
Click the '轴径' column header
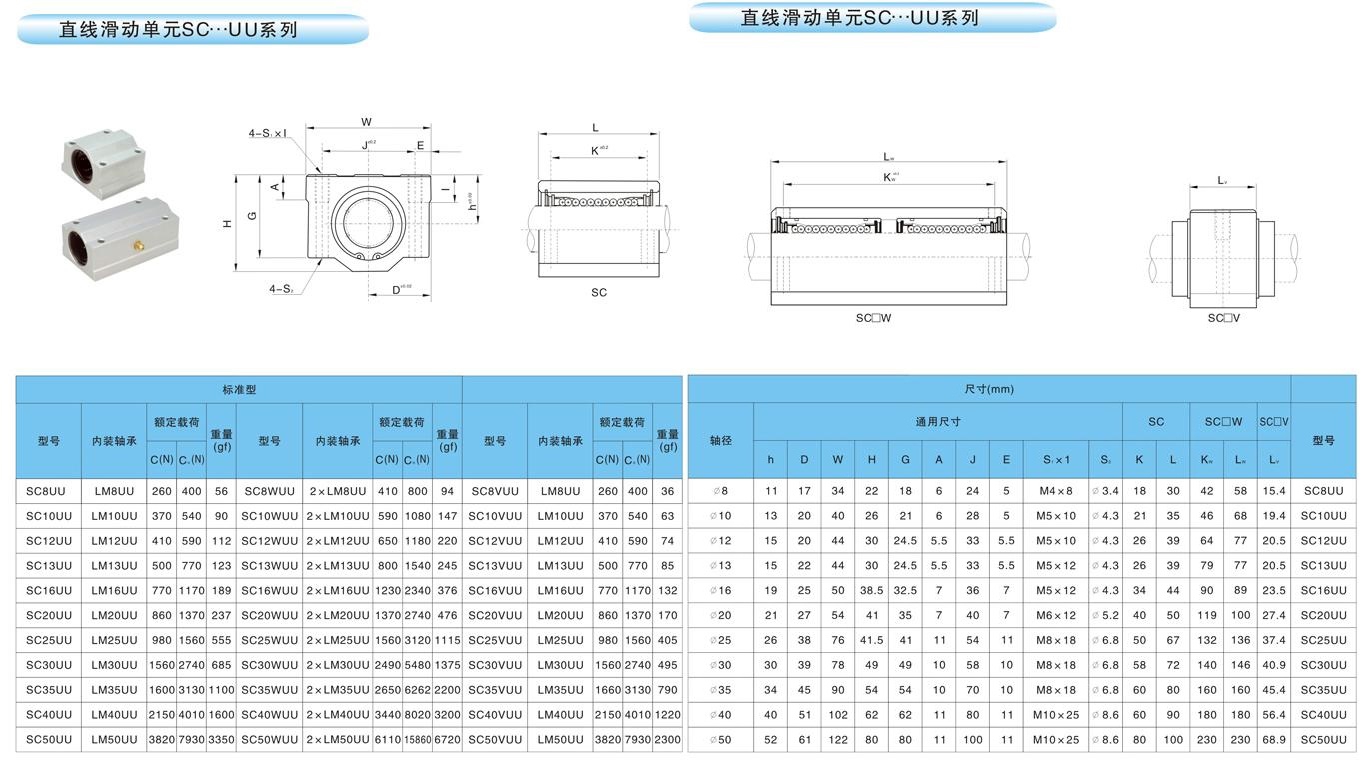(721, 440)
